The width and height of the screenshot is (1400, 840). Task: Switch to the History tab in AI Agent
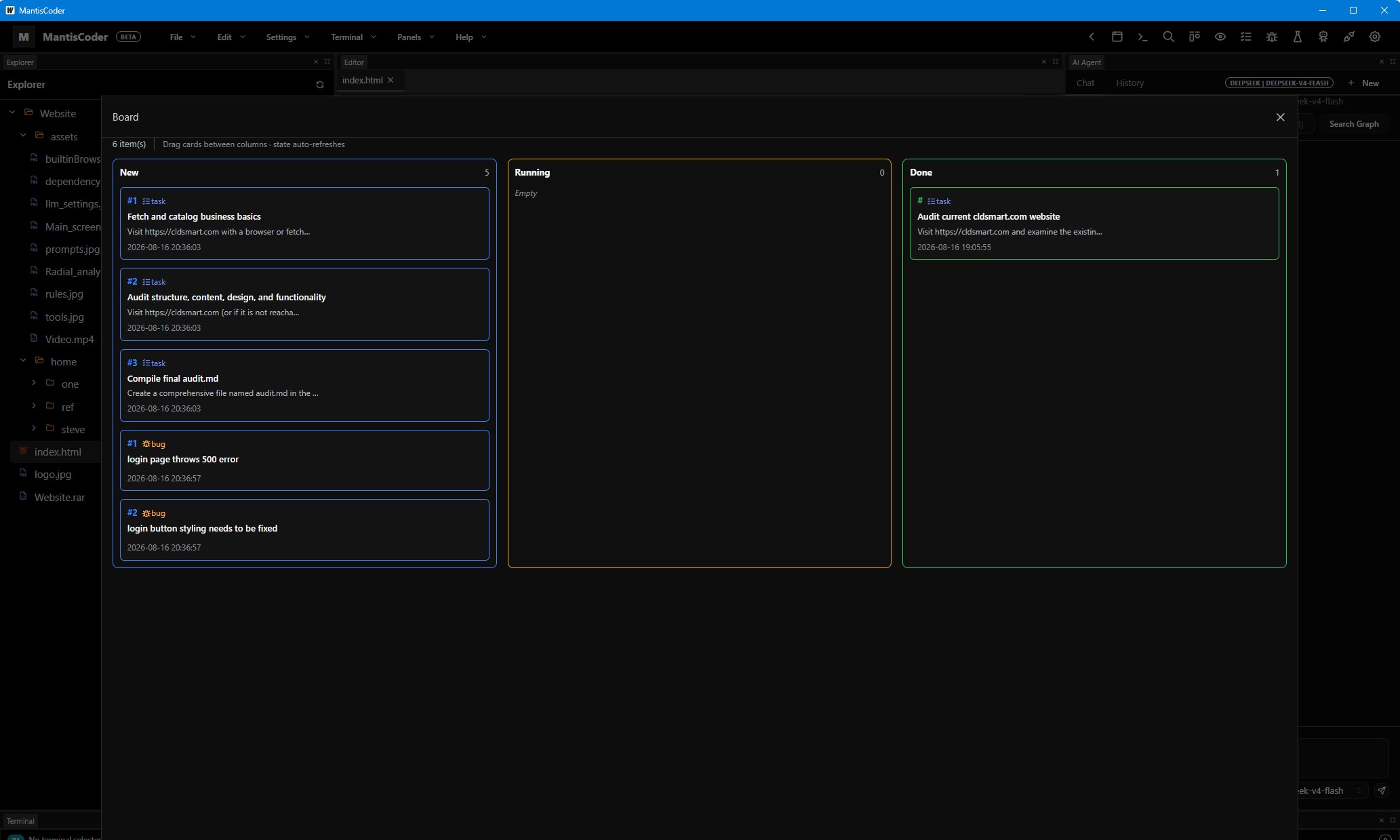[1129, 83]
